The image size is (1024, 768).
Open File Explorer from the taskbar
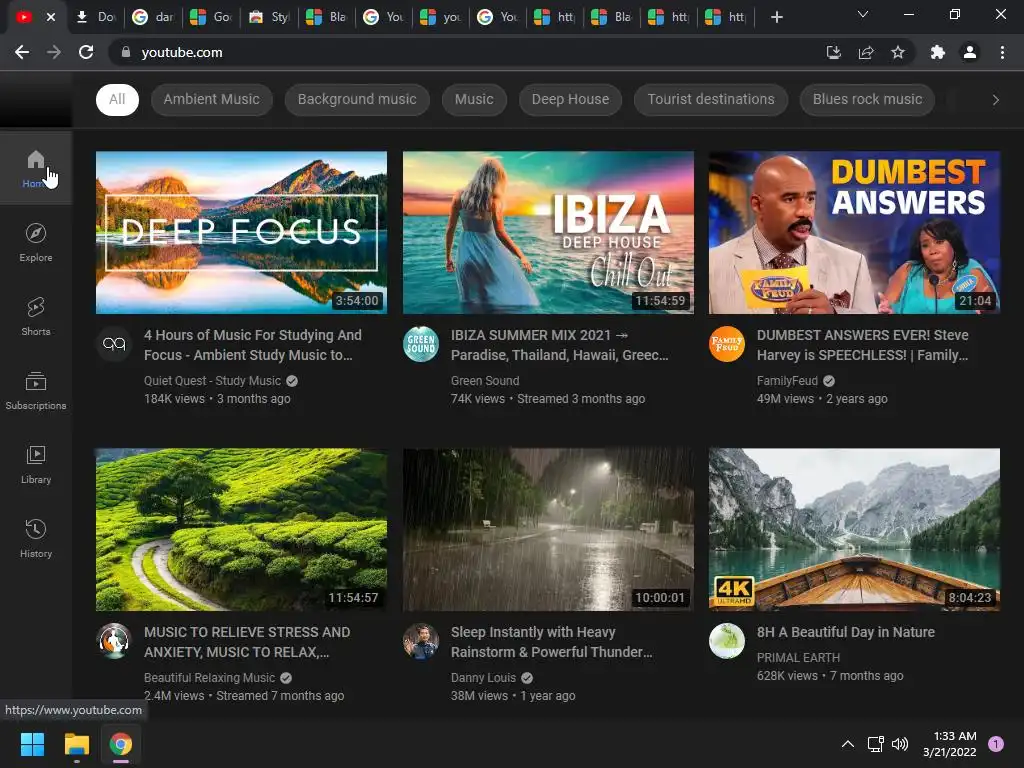[x=76, y=744]
